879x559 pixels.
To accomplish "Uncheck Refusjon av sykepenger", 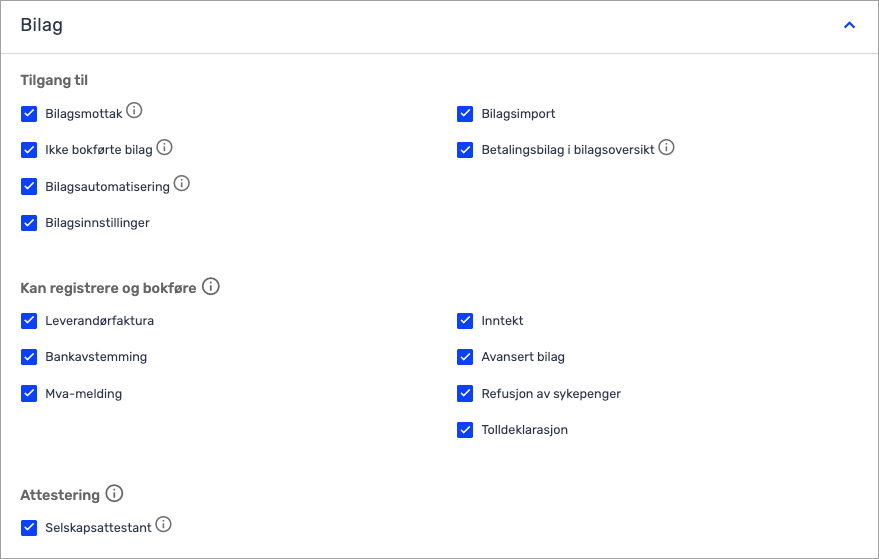I will tap(465, 394).
